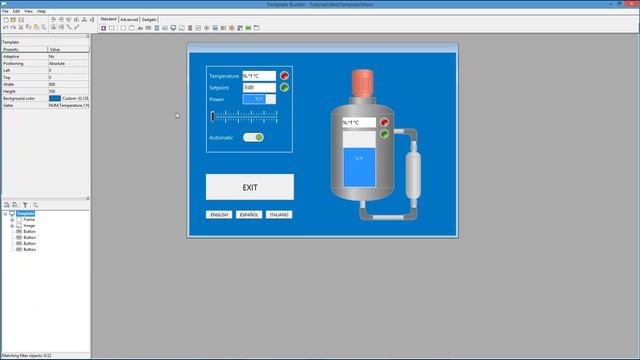Click the Temperature value field in the frame
Image resolution: width=640 pixels, height=360 pixels.
click(x=259, y=76)
